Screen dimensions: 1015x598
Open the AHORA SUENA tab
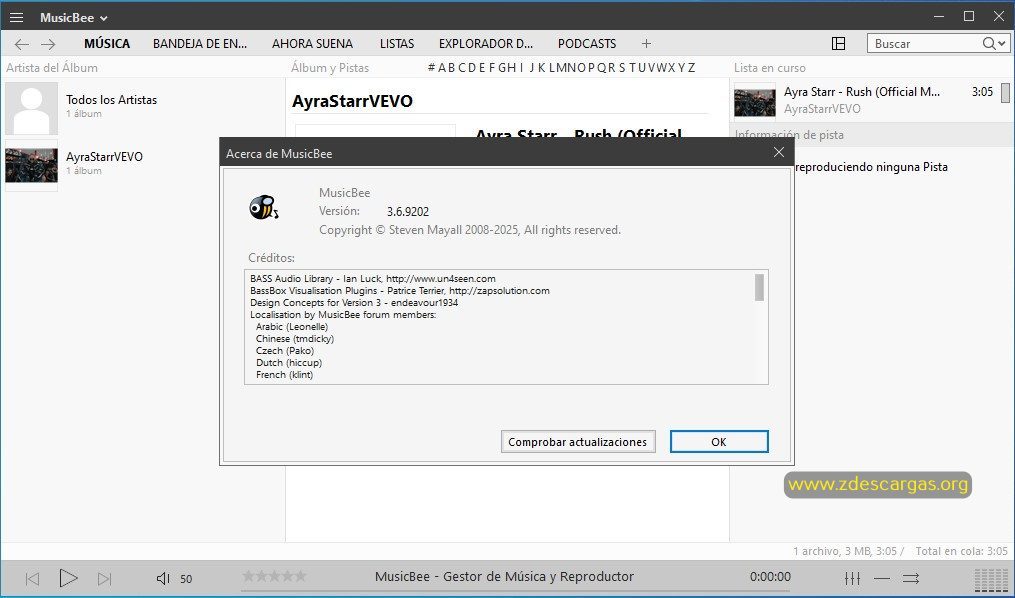[312, 43]
